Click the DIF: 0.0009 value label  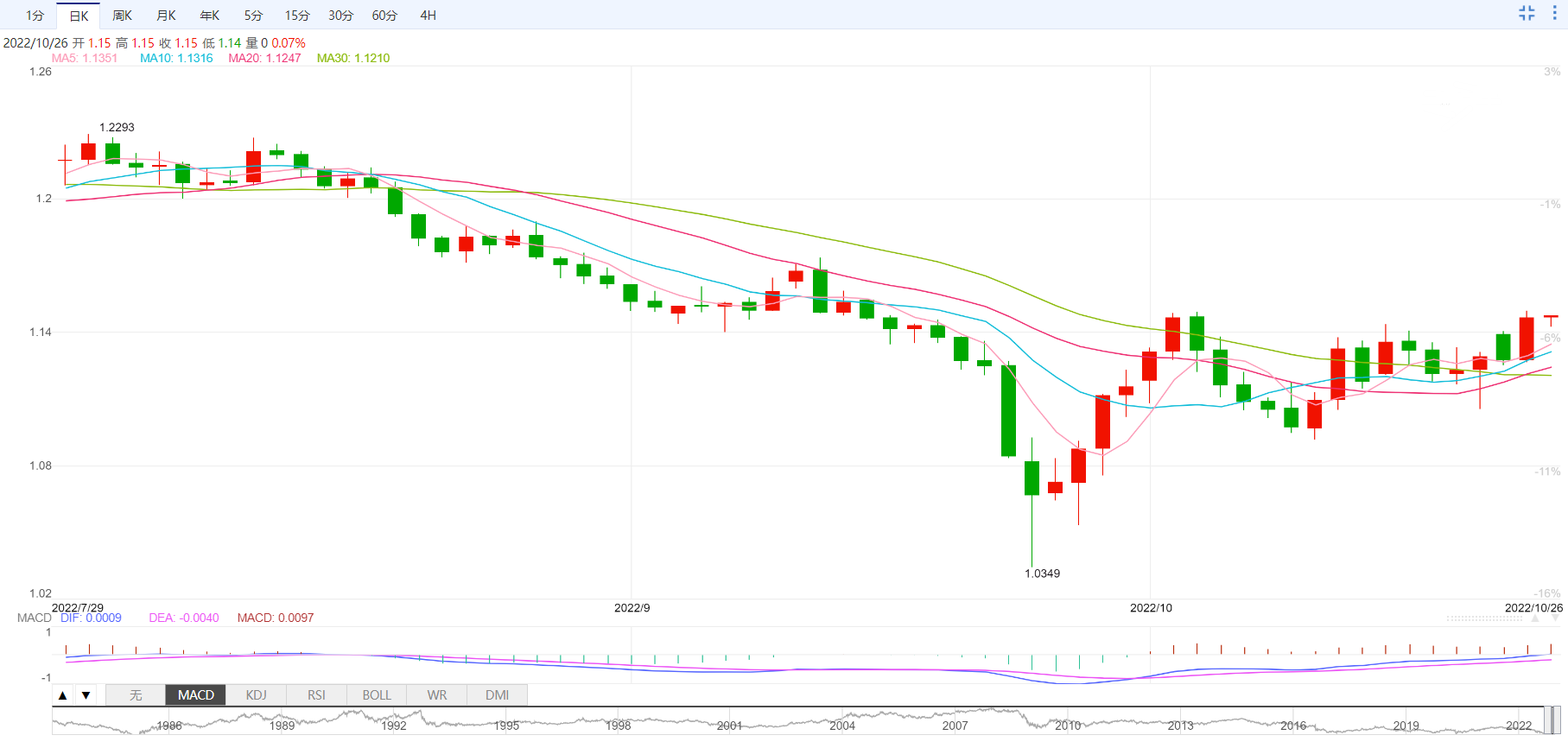click(x=91, y=618)
